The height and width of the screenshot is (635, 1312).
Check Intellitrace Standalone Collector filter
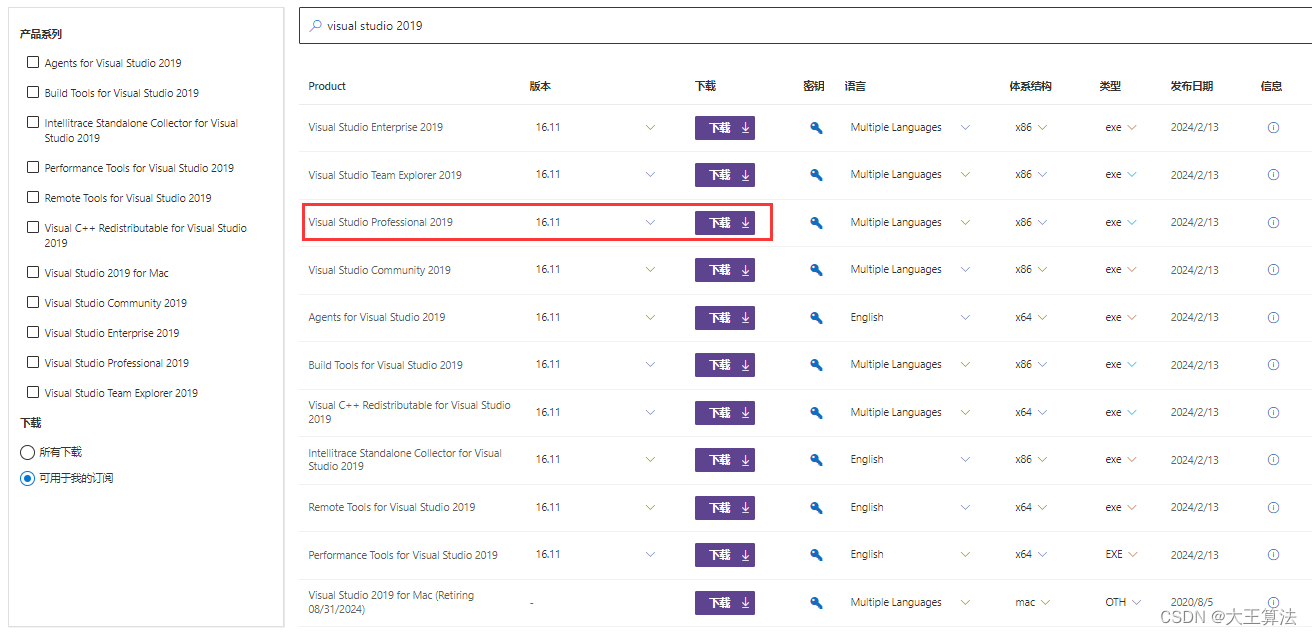[x=34, y=122]
